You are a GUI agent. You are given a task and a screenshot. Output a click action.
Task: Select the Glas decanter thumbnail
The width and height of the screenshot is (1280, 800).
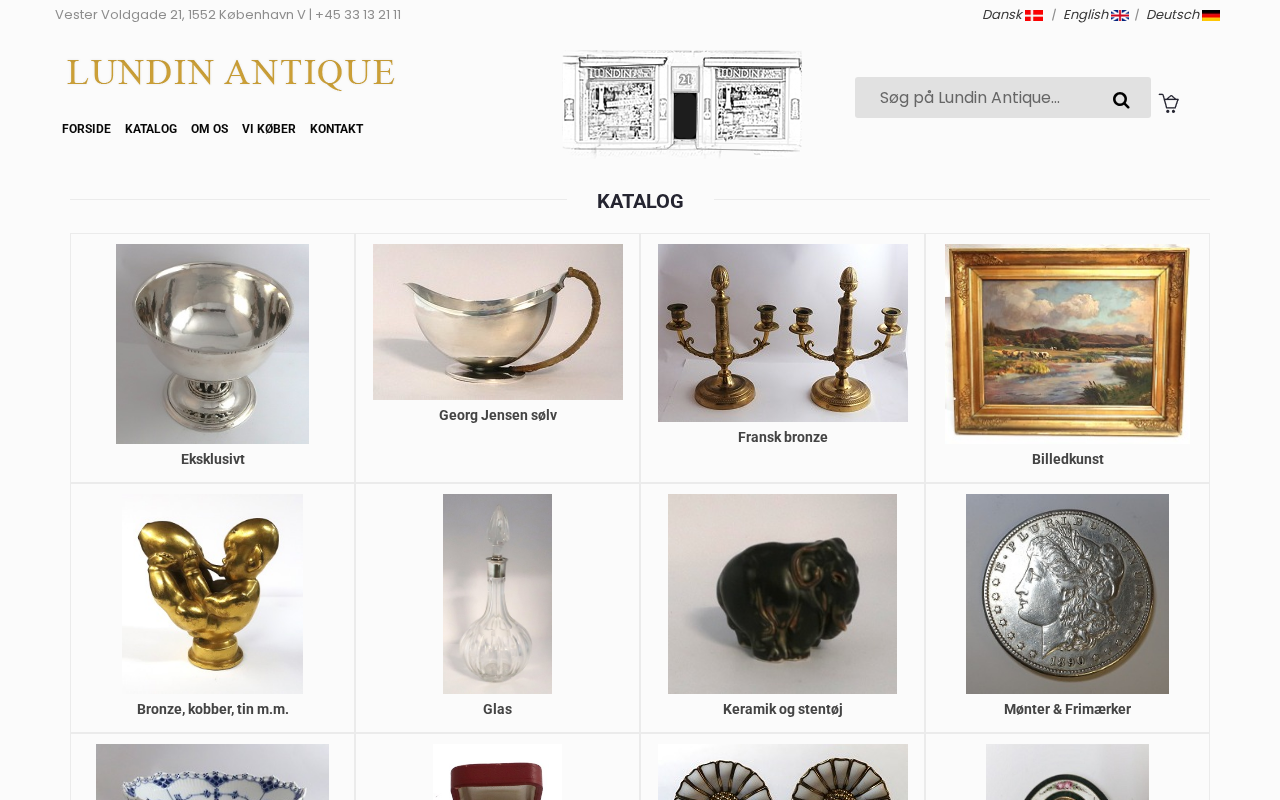pos(497,594)
